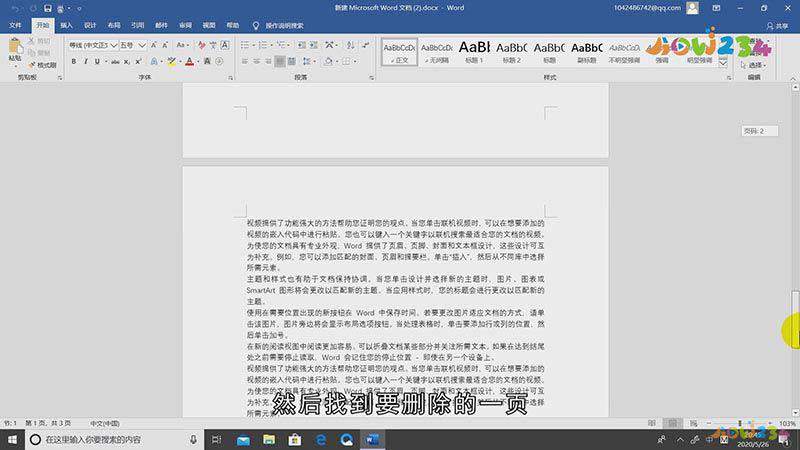Toggle Bold formatting
Screen dimensions: 800x450
[73, 62]
